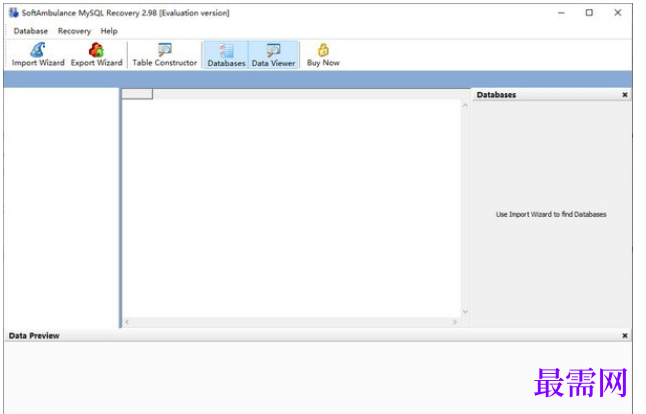646x414 pixels.
Task: Click the Databases panel title header
Action: click(x=496, y=95)
